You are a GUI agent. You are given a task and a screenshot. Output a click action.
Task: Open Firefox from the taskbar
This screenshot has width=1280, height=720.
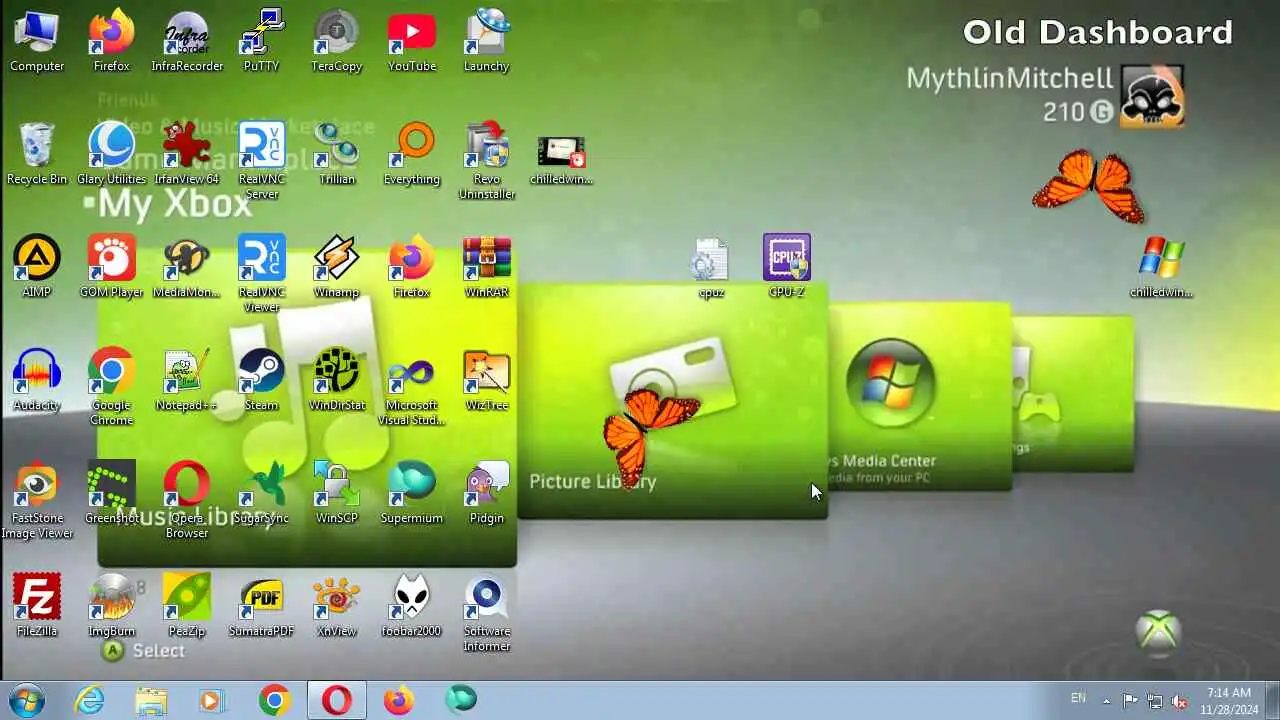(398, 700)
